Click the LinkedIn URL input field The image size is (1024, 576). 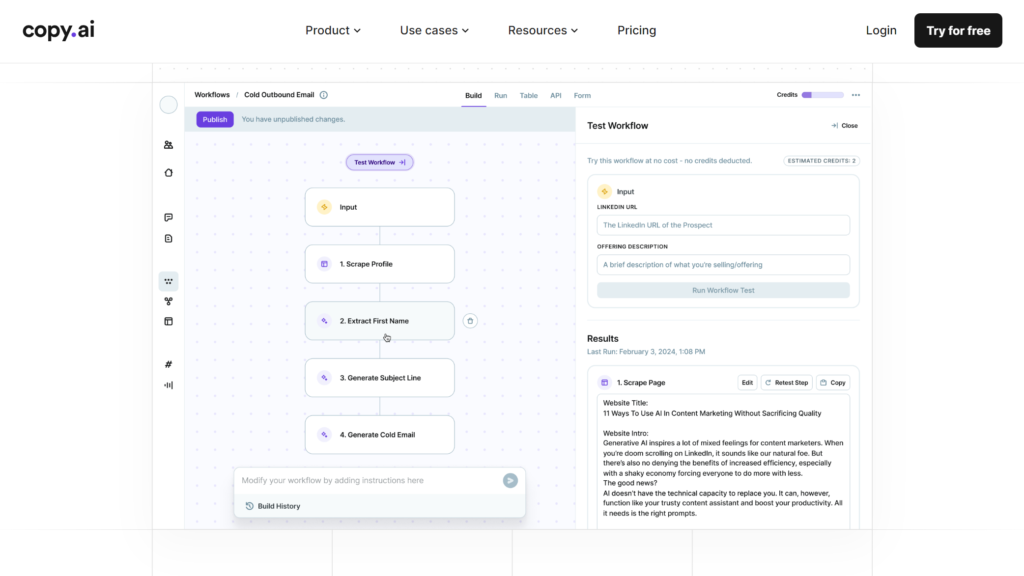pyautogui.click(x=723, y=225)
